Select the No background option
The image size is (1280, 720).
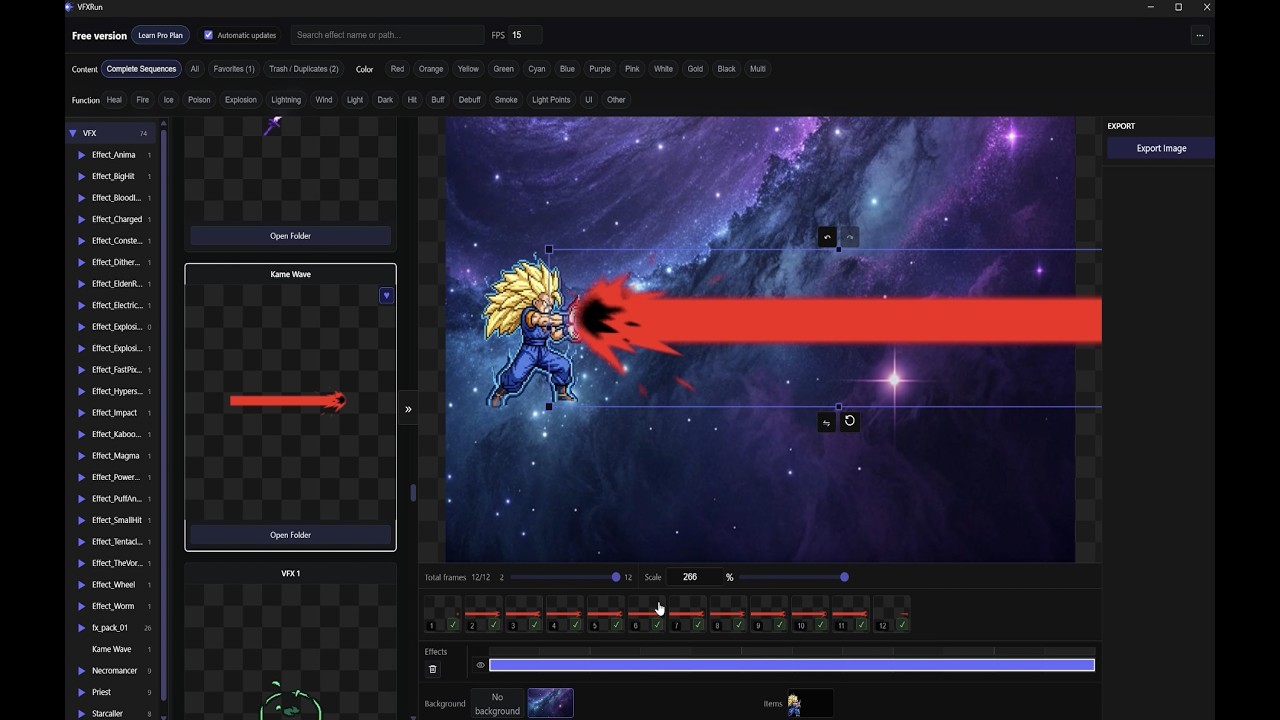point(497,704)
